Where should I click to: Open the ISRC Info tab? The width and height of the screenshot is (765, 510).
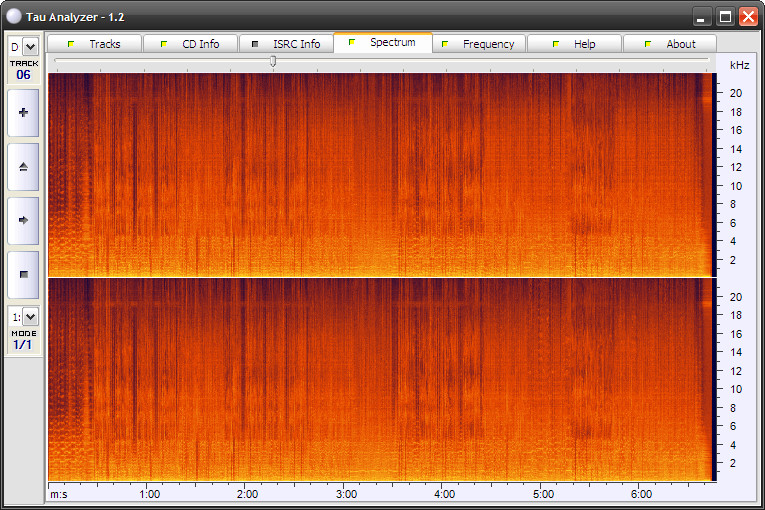pos(286,44)
